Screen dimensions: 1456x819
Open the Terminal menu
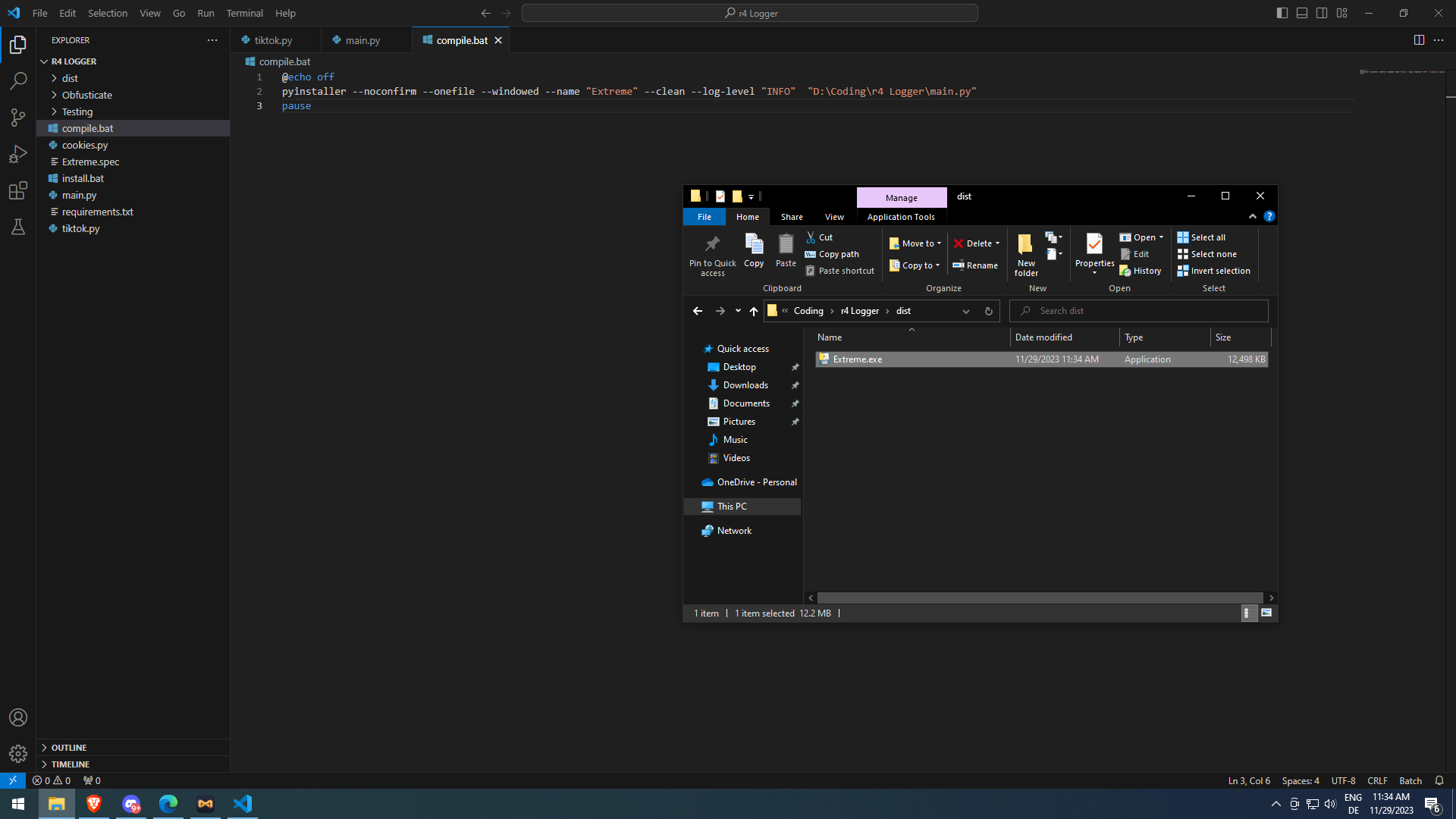[x=244, y=13]
